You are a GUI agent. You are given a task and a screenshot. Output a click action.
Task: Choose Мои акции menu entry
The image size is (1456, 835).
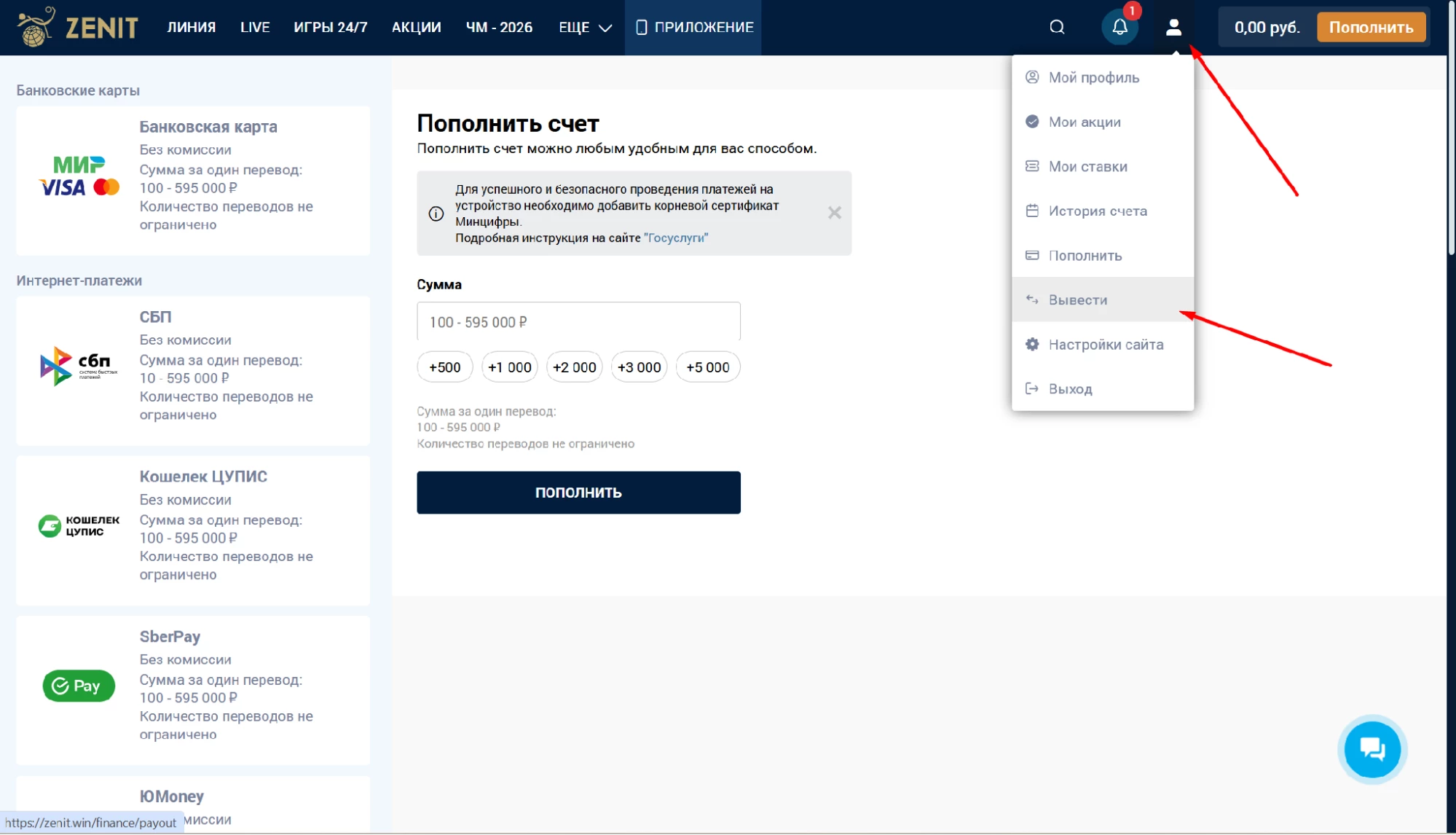coord(1103,122)
